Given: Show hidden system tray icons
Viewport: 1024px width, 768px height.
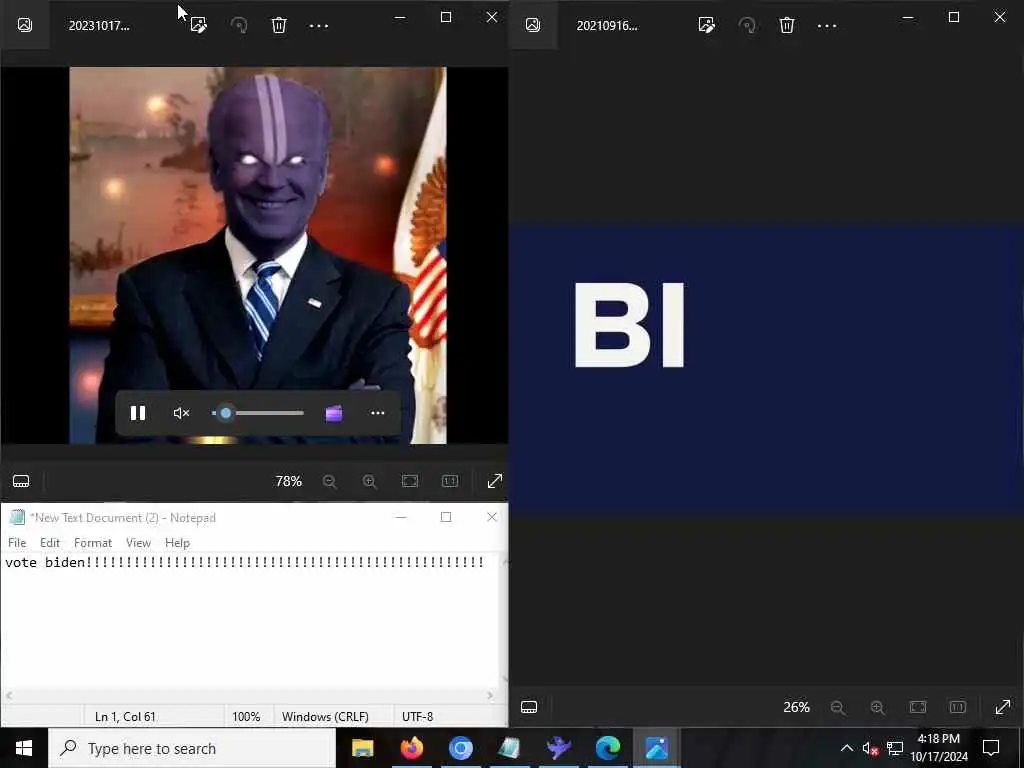Looking at the screenshot, I should [846, 748].
